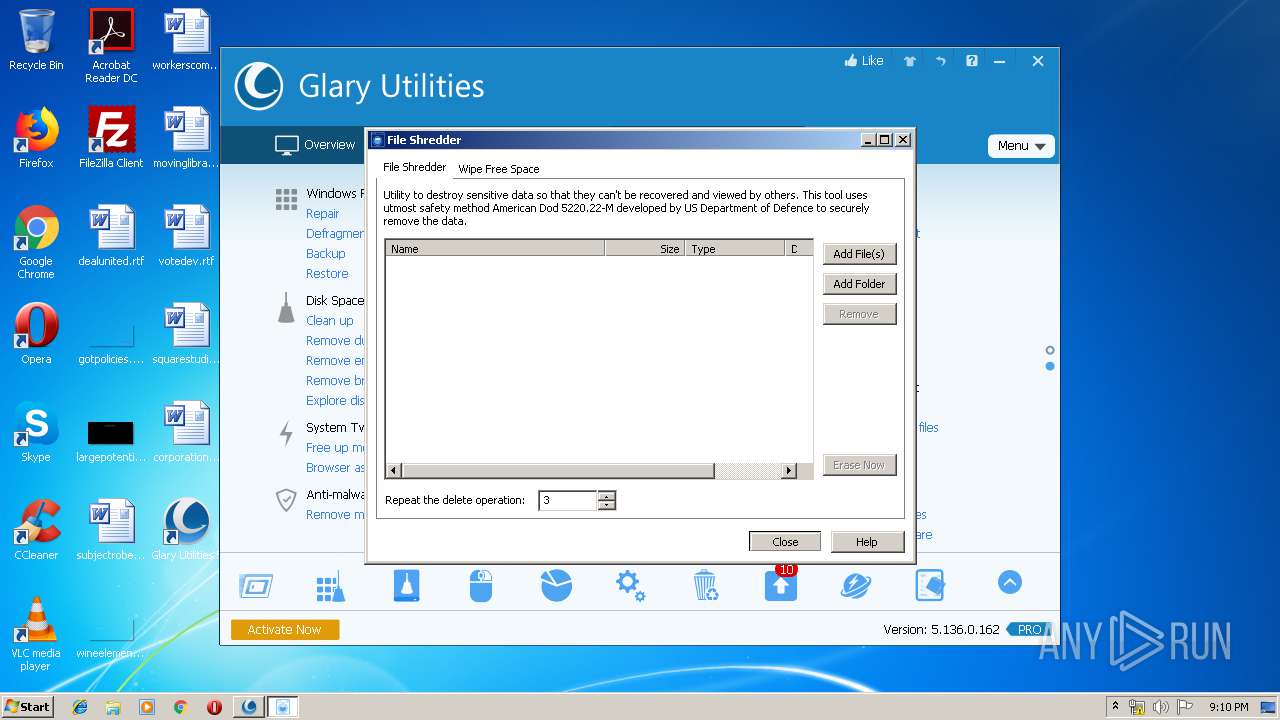Click the horizontal scrollbar right arrow

789,471
